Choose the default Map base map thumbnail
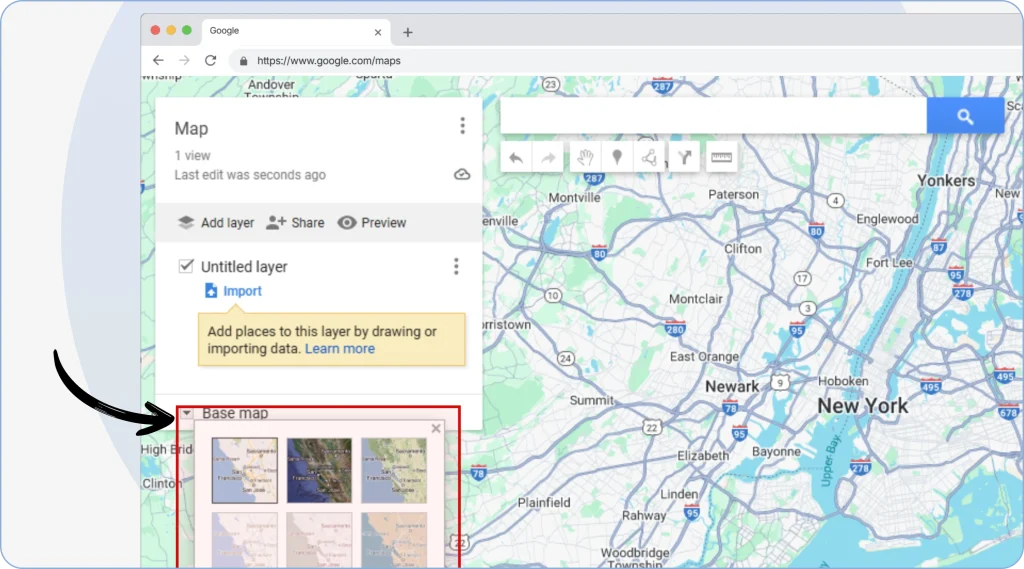 coord(244,470)
